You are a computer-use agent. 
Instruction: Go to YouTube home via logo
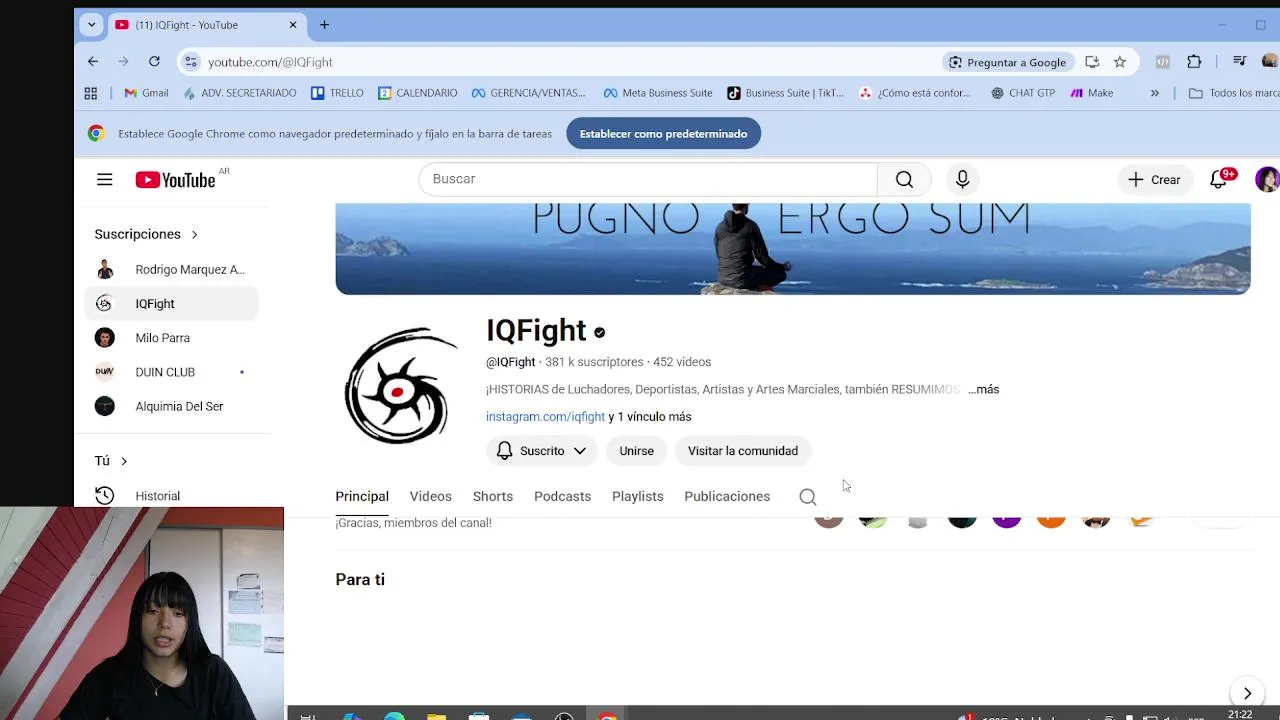tap(176, 180)
